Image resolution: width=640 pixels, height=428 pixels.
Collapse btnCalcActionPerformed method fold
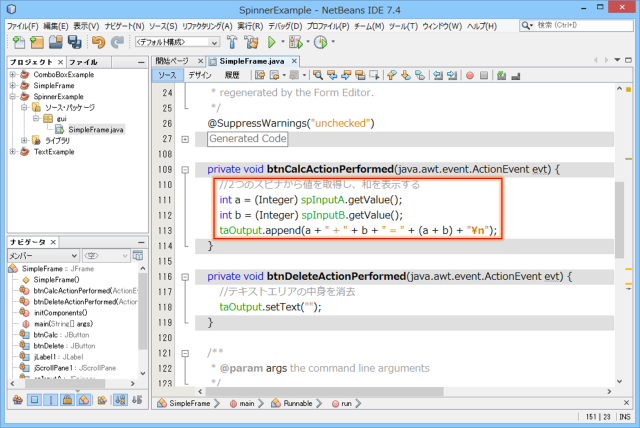pos(185,170)
